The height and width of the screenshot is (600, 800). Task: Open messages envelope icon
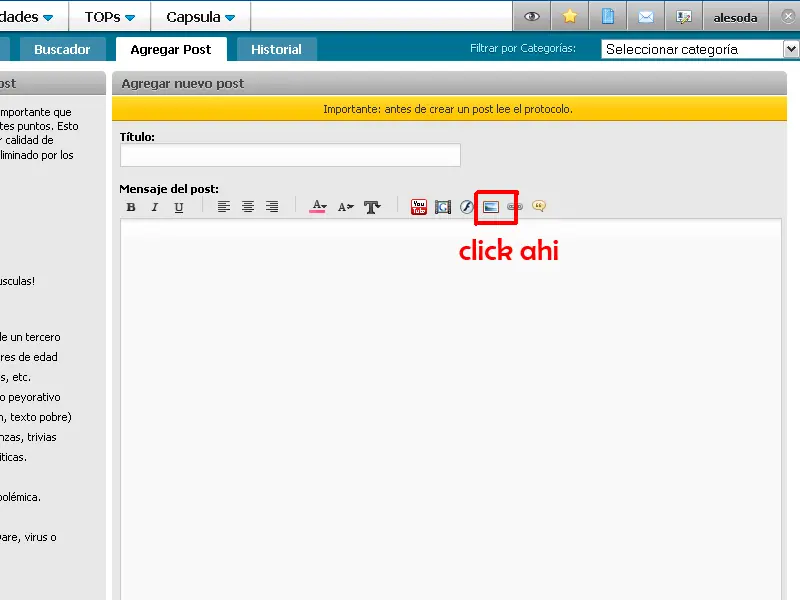pyautogui.click(x=646, y=17)
